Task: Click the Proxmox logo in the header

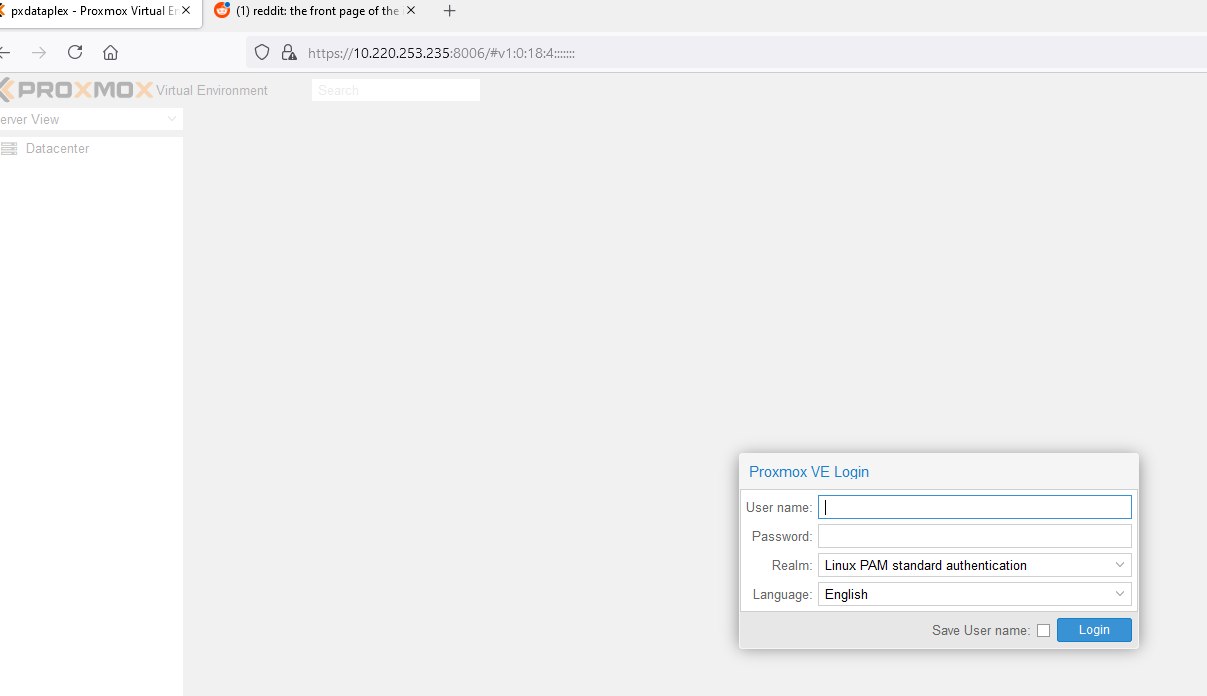Action: (x=77, y=90)
